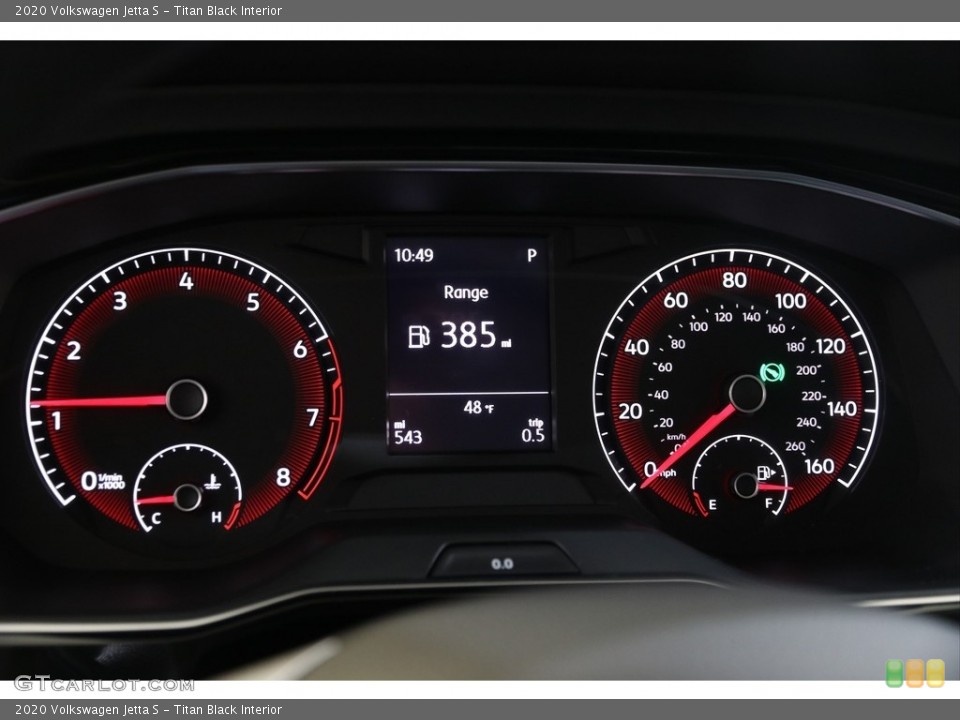Click the F mark on the fuel gauge
The width and height of the screenshot is (960, 720).
[x=768, y=503]
